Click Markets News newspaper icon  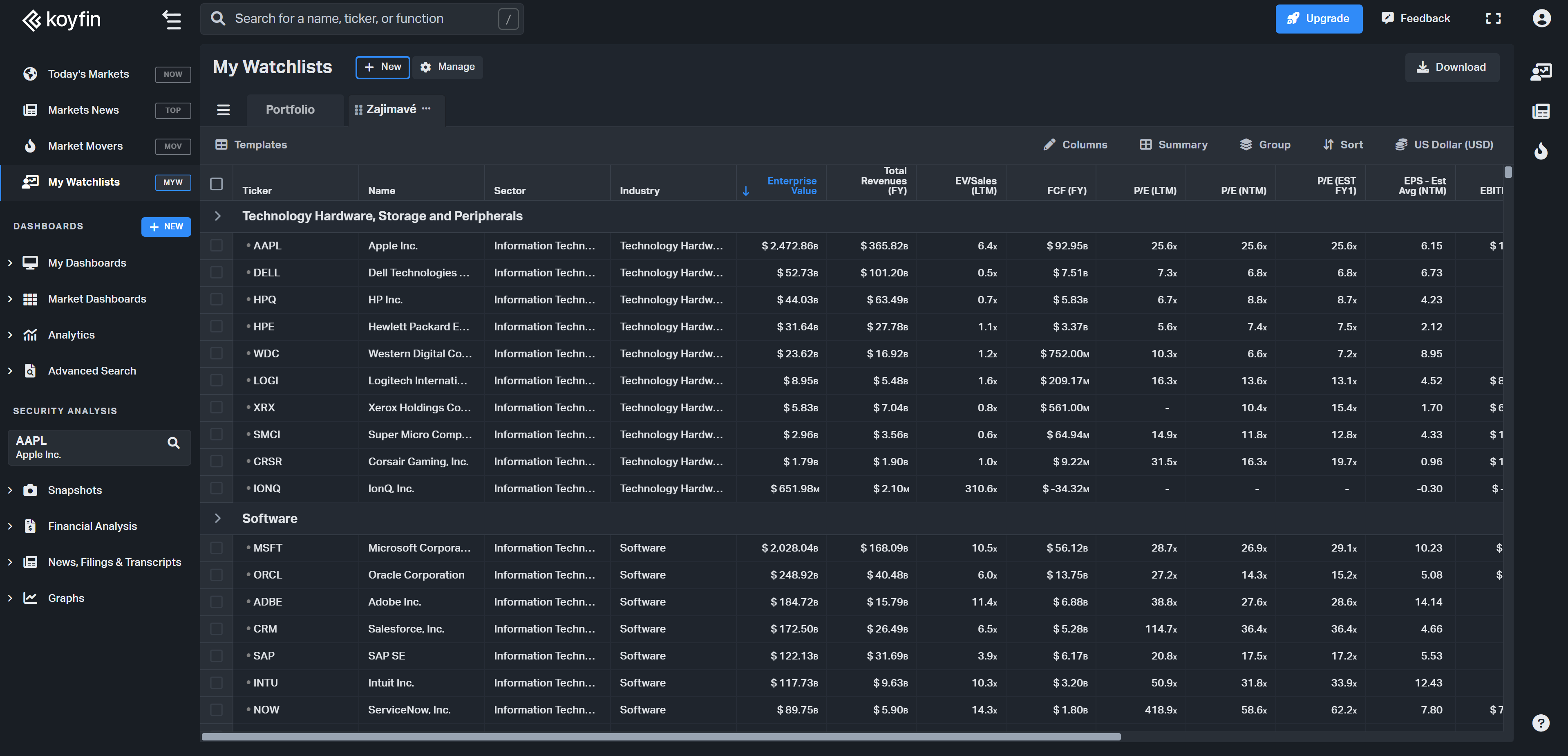(30, 110)
